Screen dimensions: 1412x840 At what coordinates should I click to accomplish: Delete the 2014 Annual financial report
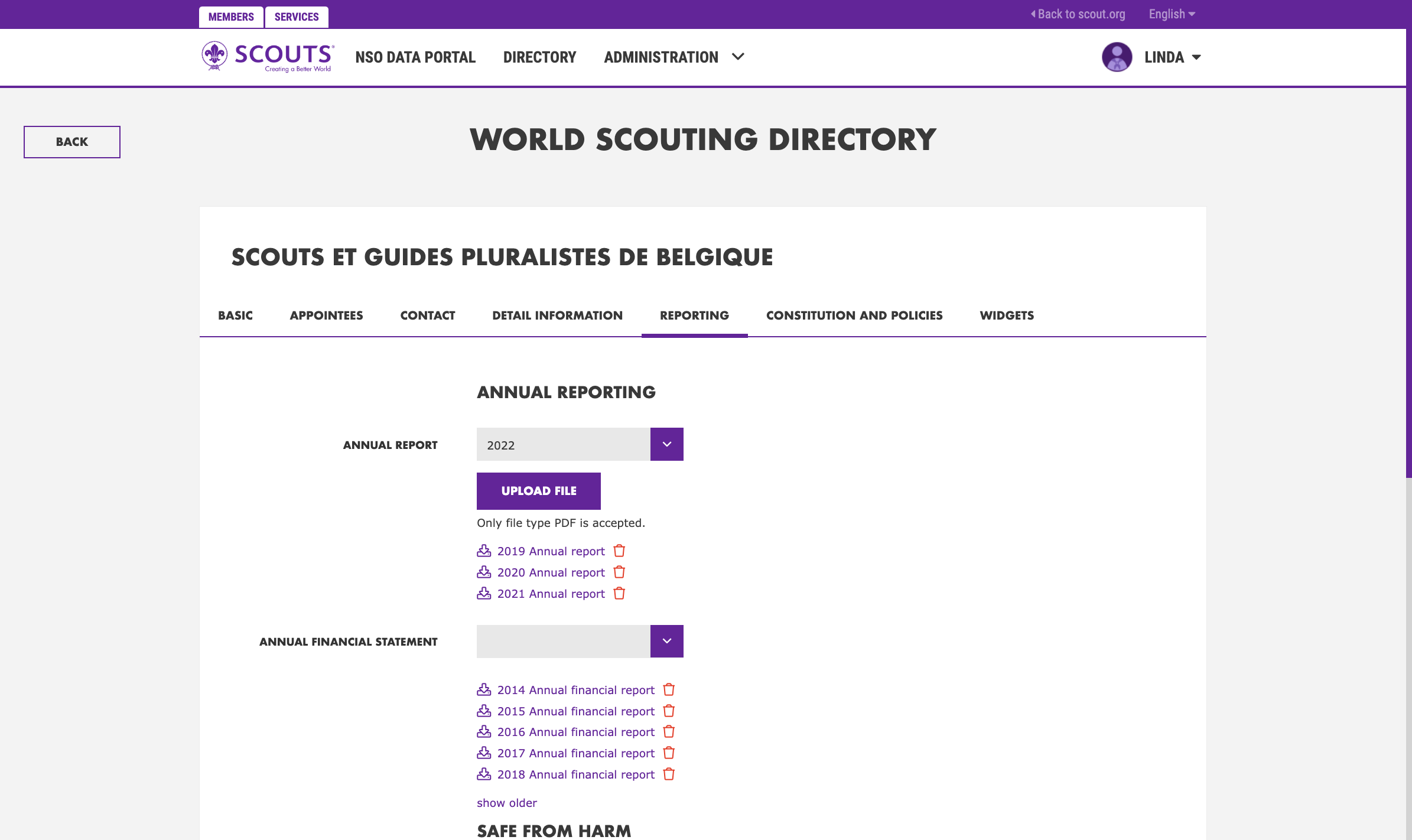[x=669, y=689]
